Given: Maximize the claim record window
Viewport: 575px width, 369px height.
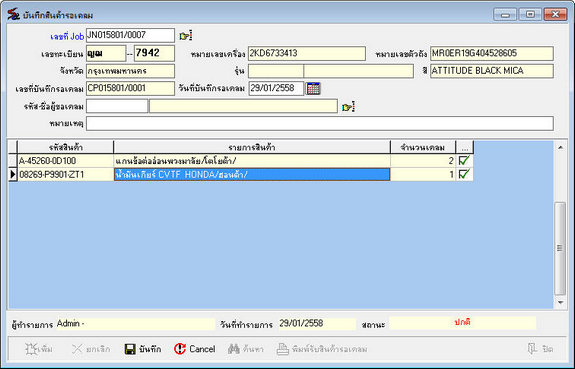Looking at the screenshot, I should coord(530,14).
